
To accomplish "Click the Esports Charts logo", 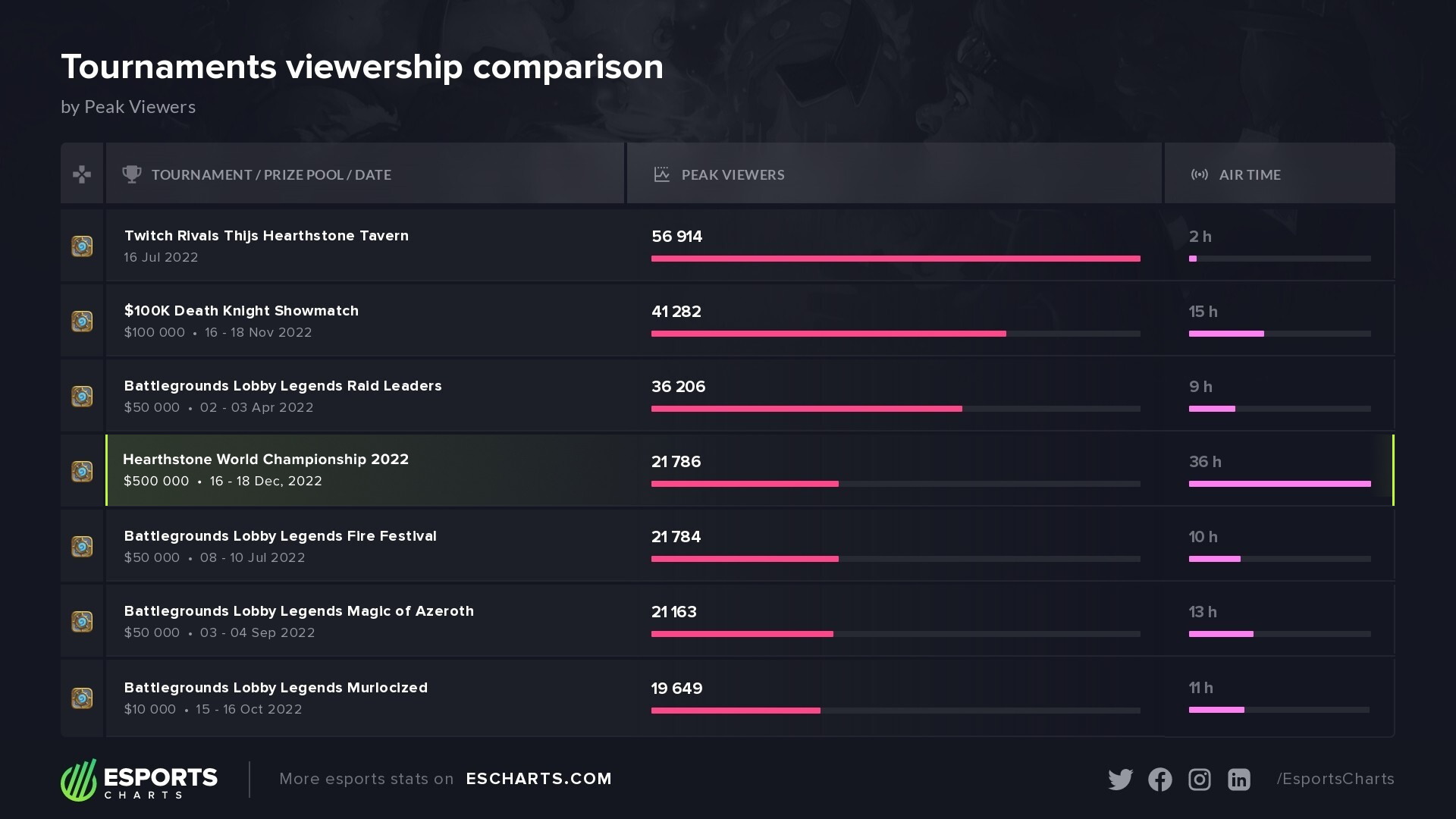I will [140, 780].
